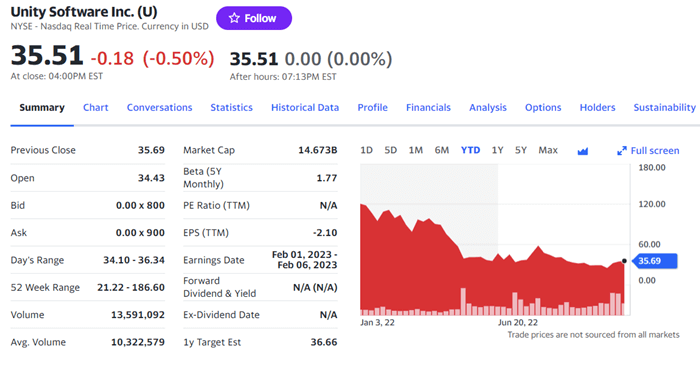This screenshot has height=372, width=700.
Task: Click the 52 Week Range value
Action: [x=131, y=287]
